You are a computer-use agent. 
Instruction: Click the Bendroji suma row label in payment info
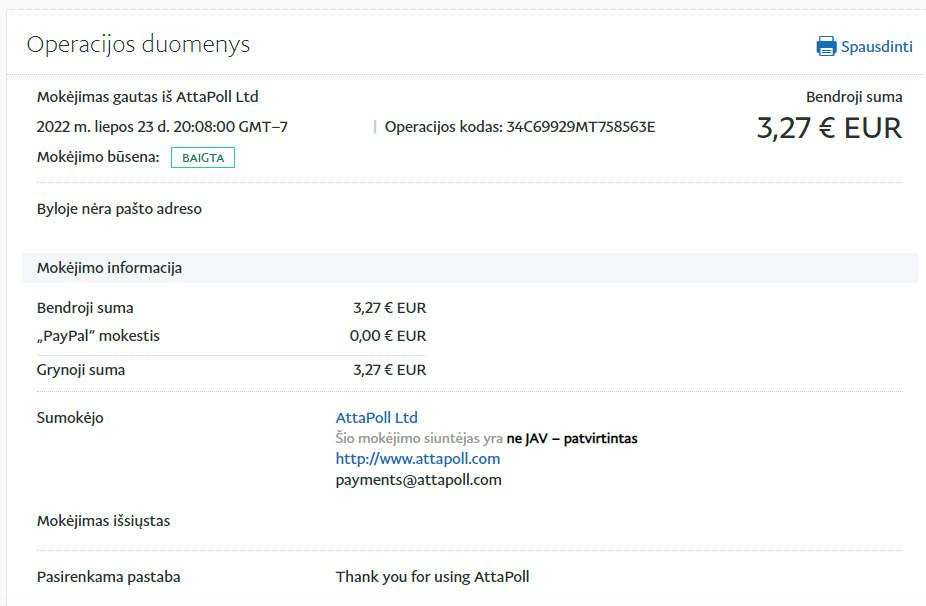[x=85, y=308]
